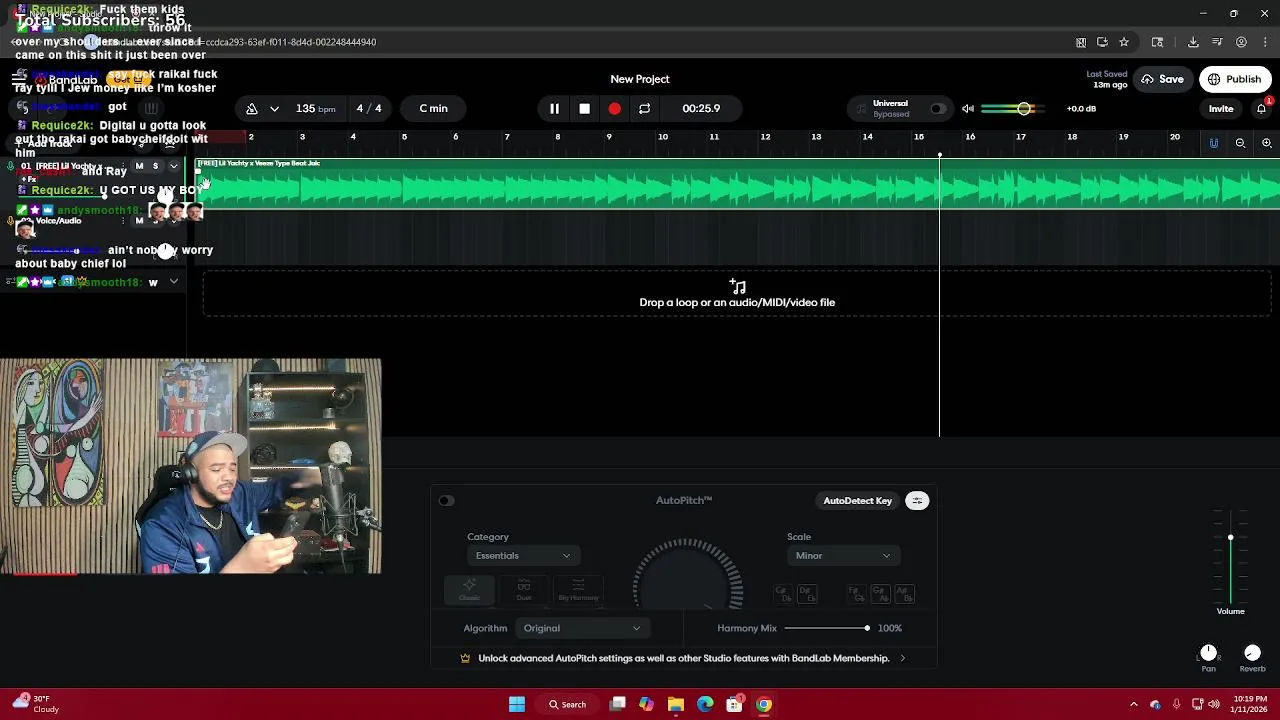Open the Scale Minor dropdown
Viewport: 1280px width, 720px height.
coord(843,556)
